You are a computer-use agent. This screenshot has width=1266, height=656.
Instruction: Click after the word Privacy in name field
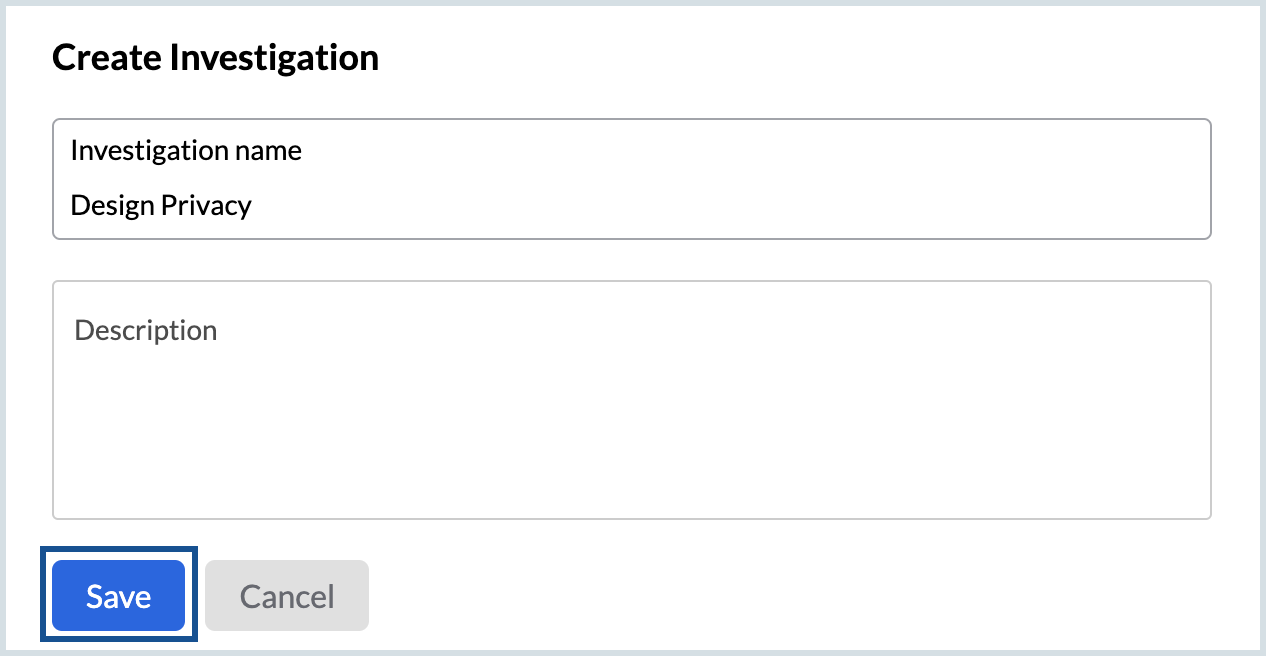click(x=254, y=206)
